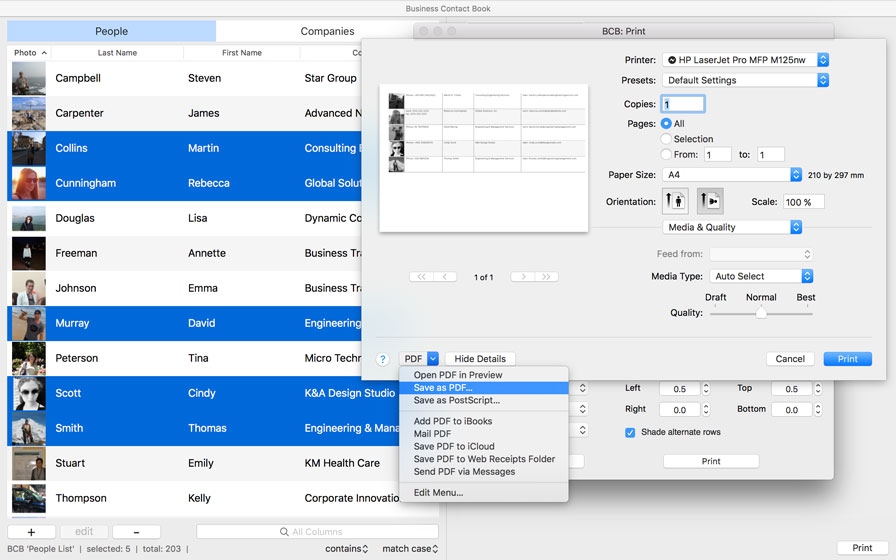The image size is (896, 560).
Task: Jump to last page in preview
Action: click(x=546, y=277)
